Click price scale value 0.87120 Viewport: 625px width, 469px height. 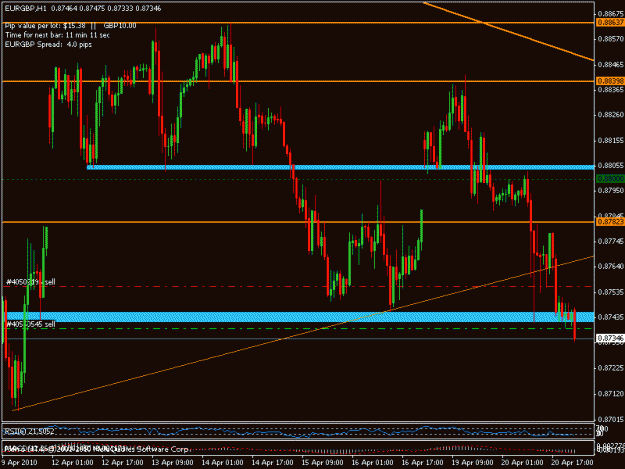[610, 394]
